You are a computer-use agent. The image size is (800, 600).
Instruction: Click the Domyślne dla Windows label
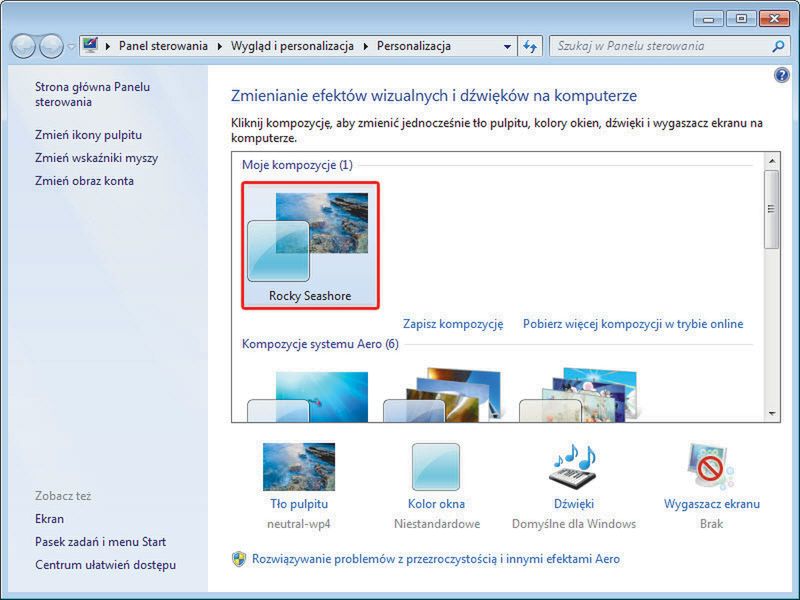click(574, 524)
